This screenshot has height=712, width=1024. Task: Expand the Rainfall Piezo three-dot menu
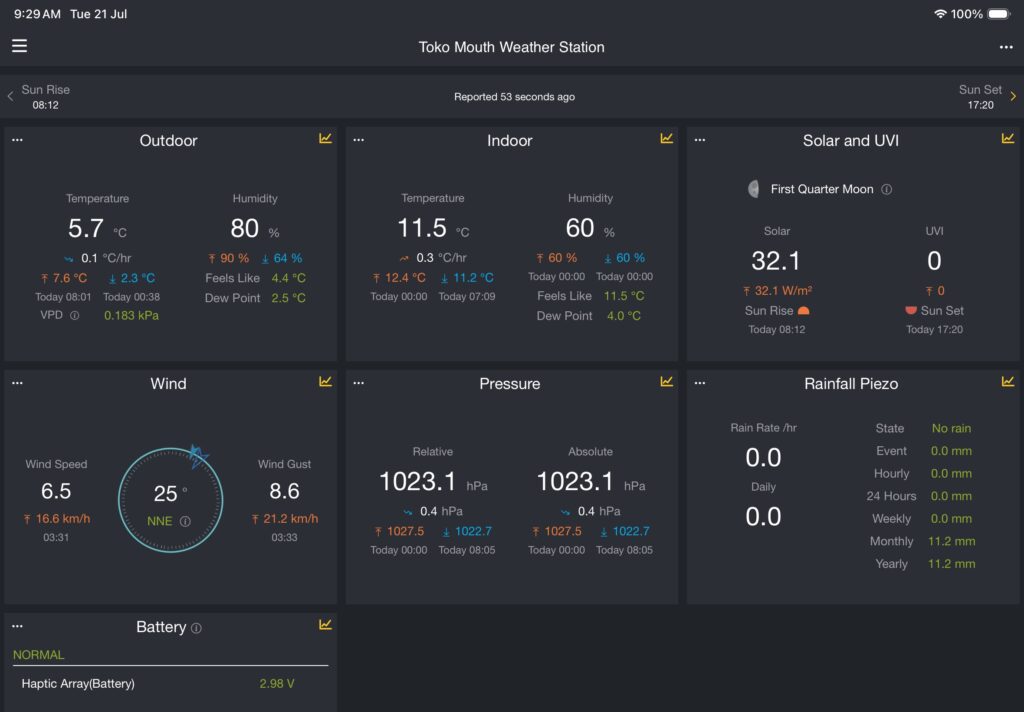[x=700, y=383]
